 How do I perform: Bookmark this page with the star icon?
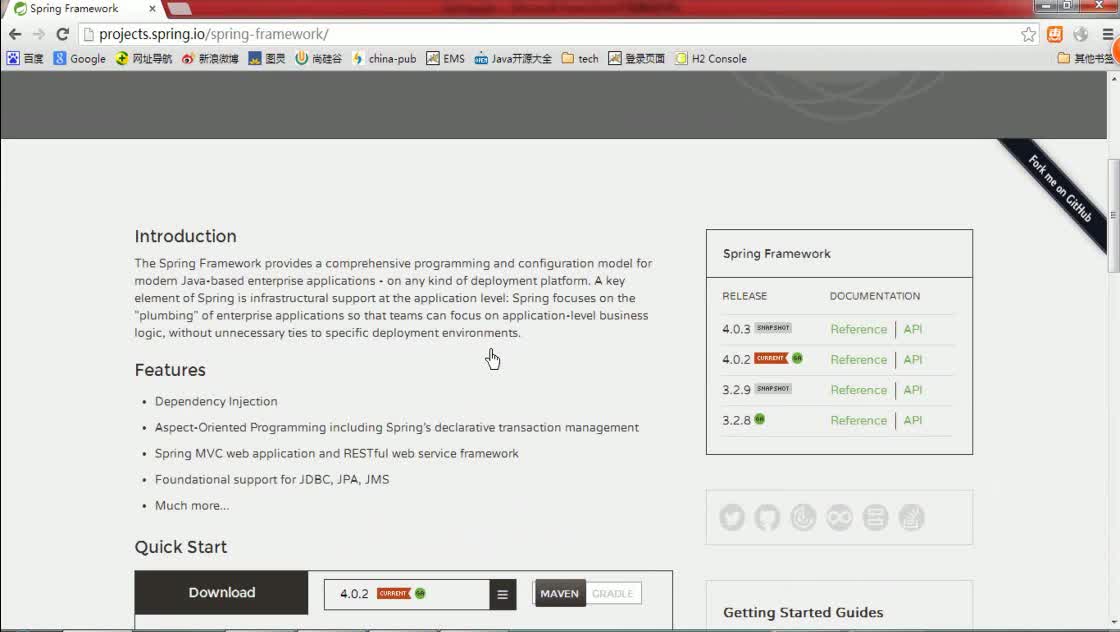pos(1028,34)
